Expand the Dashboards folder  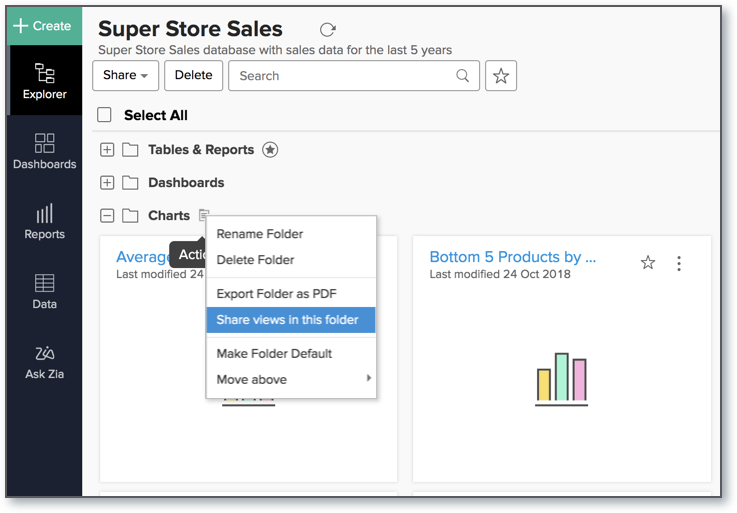[x=107, y=183]
